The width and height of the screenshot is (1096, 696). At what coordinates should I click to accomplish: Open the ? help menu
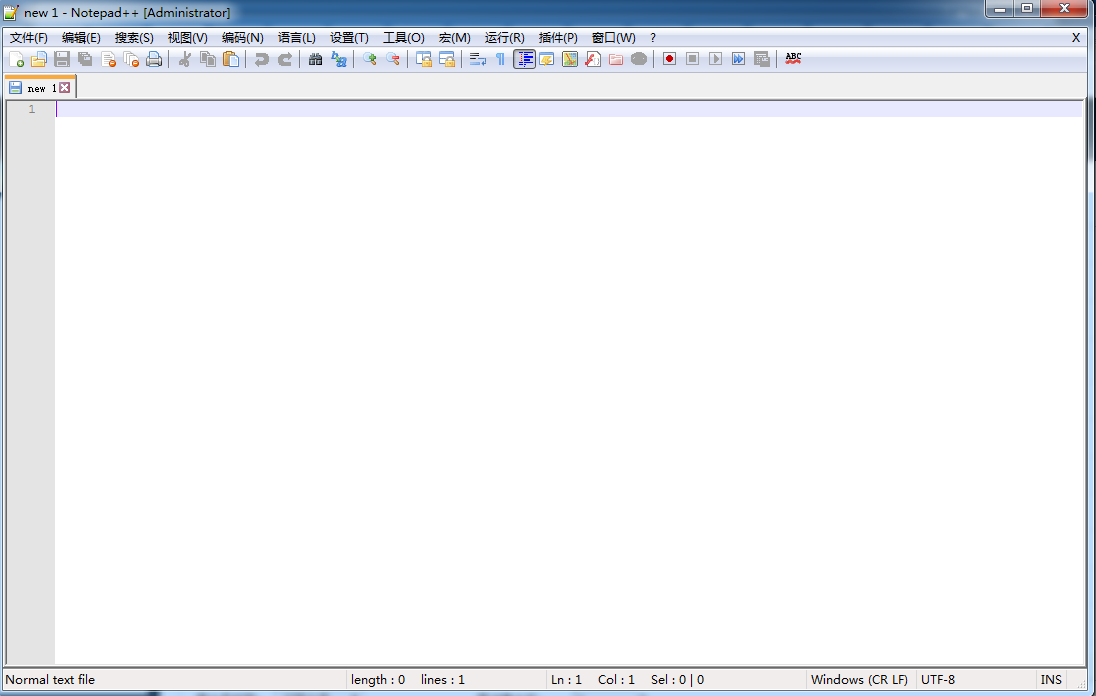[653, 38]
